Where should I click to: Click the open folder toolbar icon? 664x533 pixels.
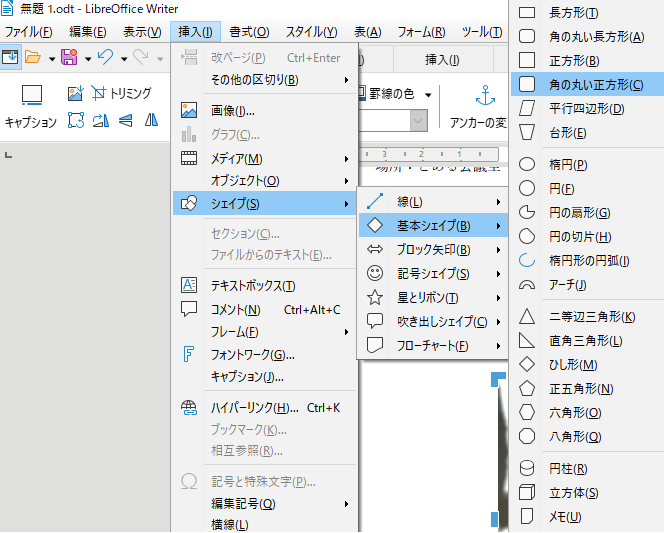pyautogui.click(x=33, y=57)
